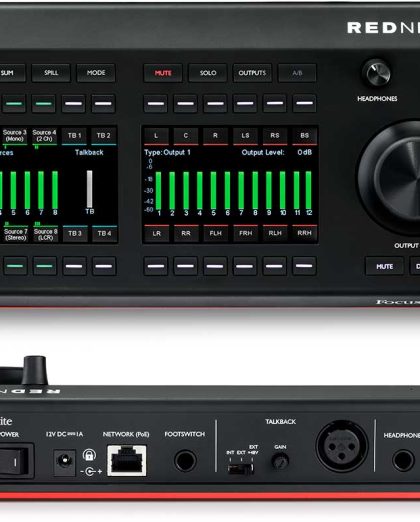Click the 12V DC power input jack
The height and width of the screenshot is (522, 420).
point(64,462)
